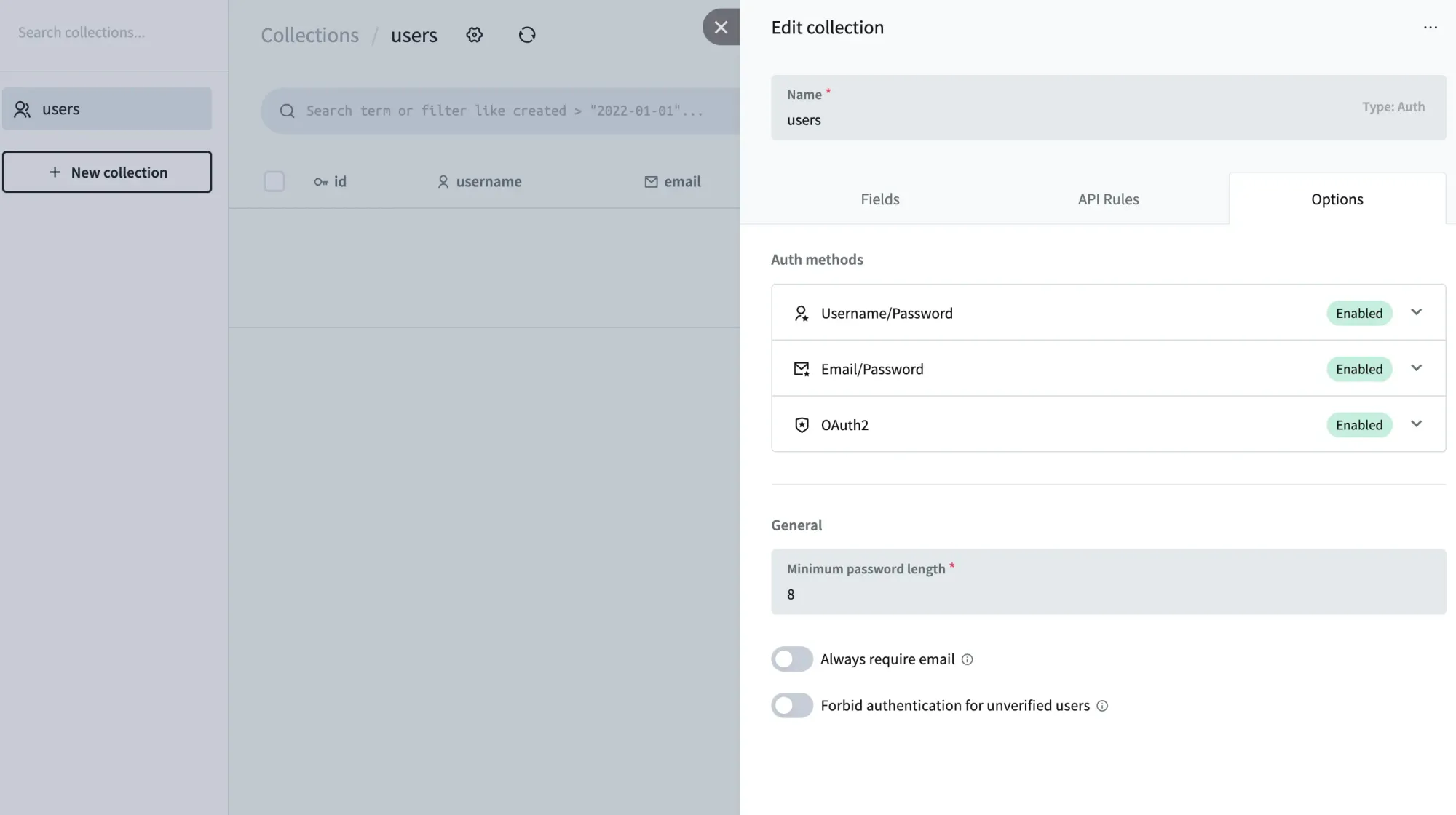Toggle Forbid authentication for unverified users
The width and height of the screenshot is (1456, 815).
792,706
